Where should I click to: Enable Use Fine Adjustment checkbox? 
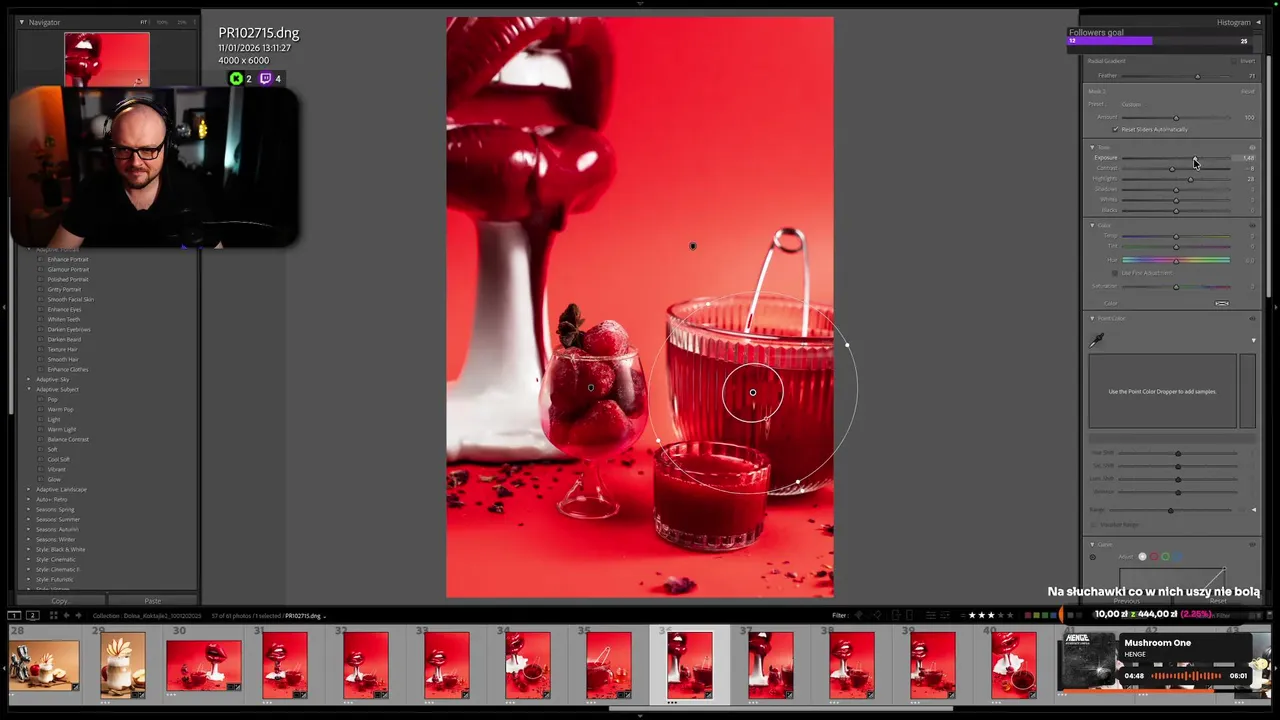(x=1115, y=273)
